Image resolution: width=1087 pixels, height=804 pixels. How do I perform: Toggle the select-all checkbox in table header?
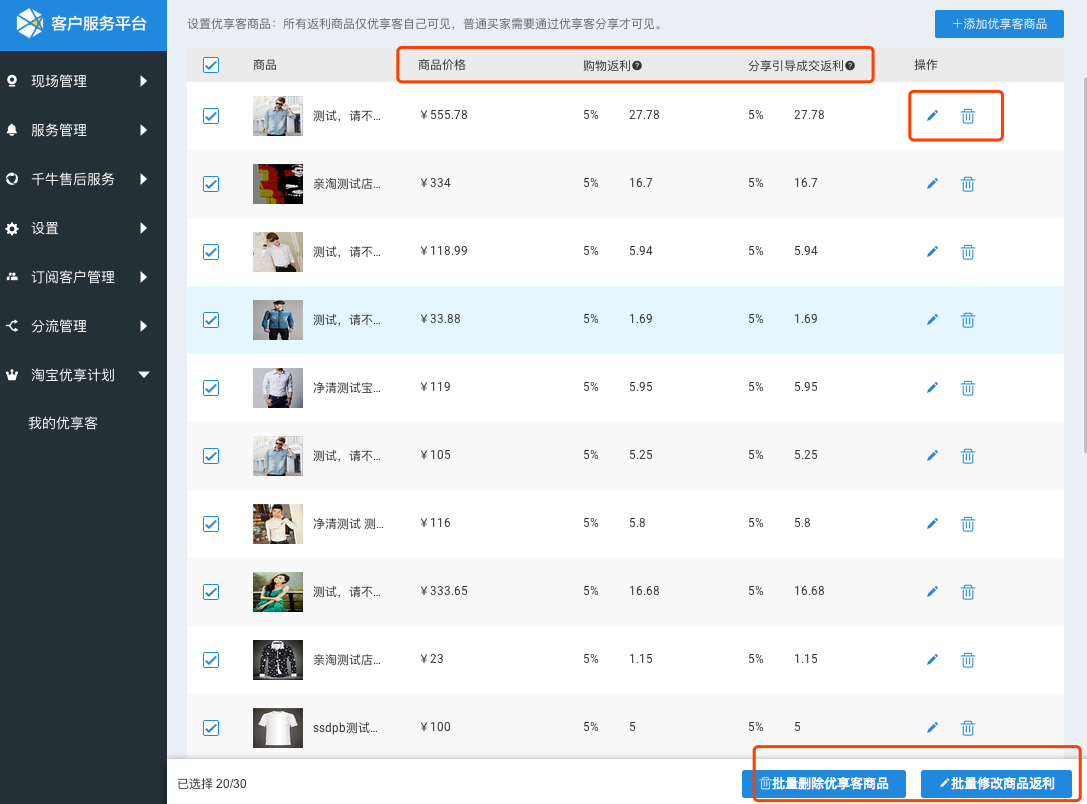pyautogui.click(x=211, y=65)
